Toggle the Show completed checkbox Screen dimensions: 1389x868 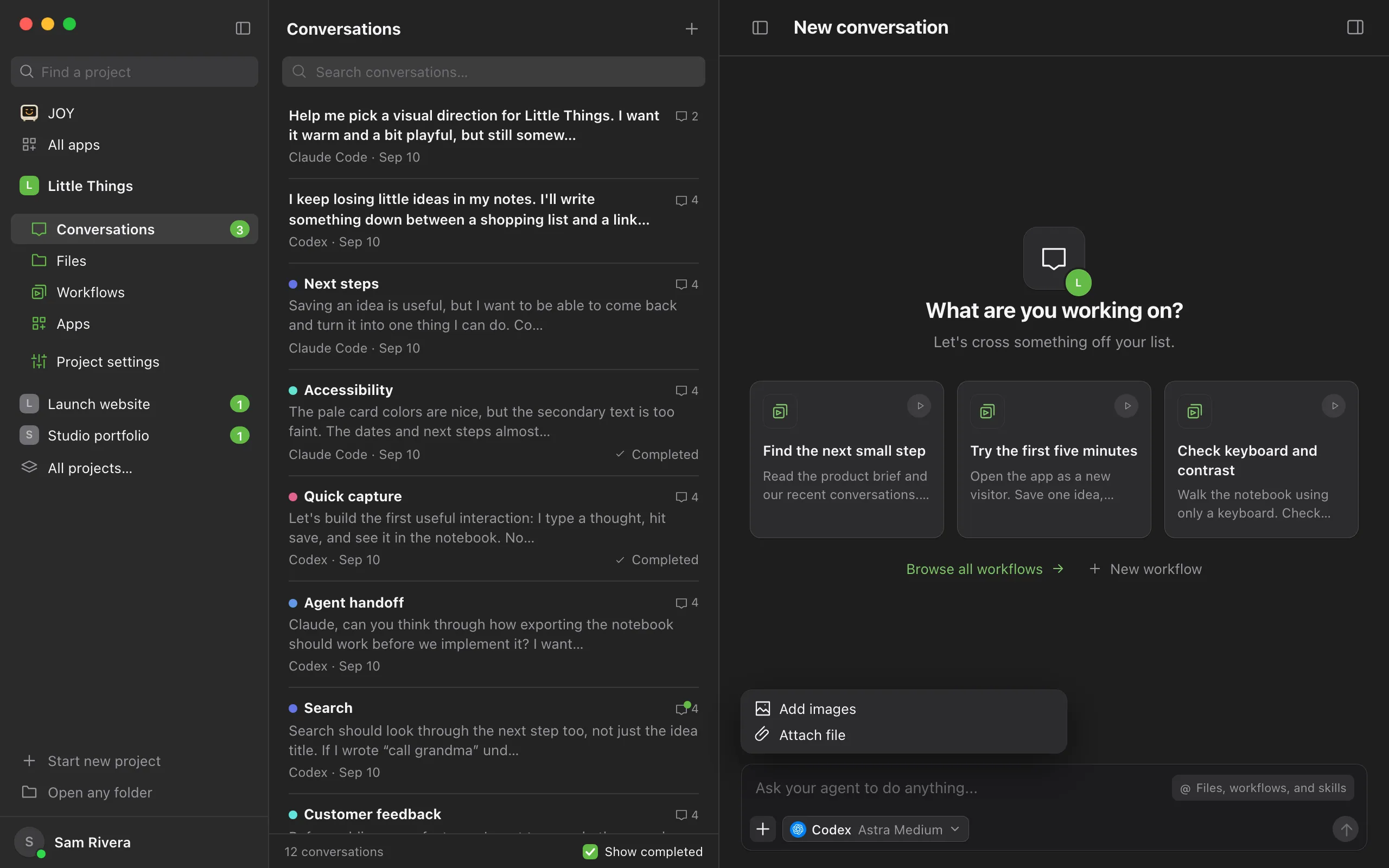coord(590,851)
